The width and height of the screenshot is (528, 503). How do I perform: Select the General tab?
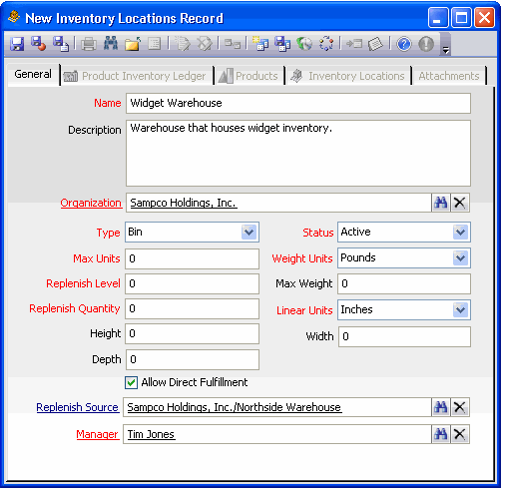[x=33, y=74]
